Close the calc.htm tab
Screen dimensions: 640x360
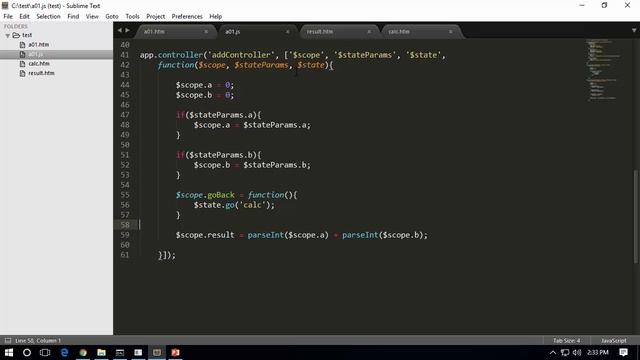(451, 31)
